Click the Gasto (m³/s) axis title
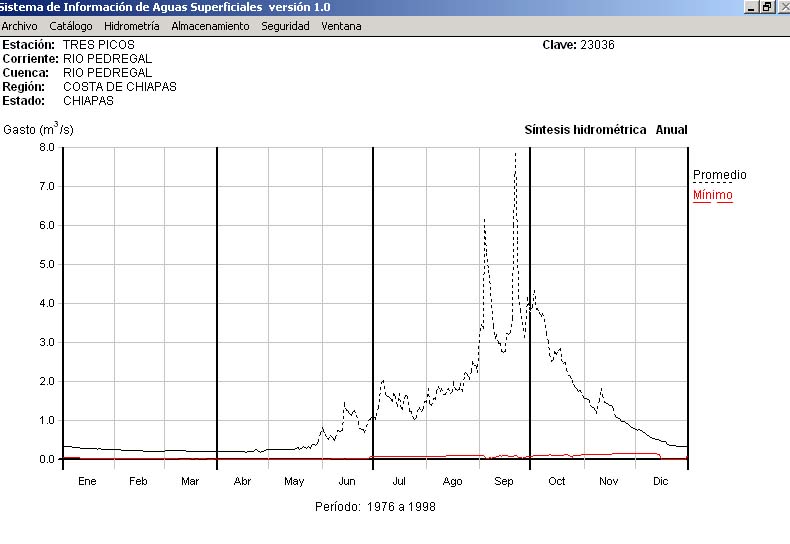The image size is (790, 544). pos(39,130)
